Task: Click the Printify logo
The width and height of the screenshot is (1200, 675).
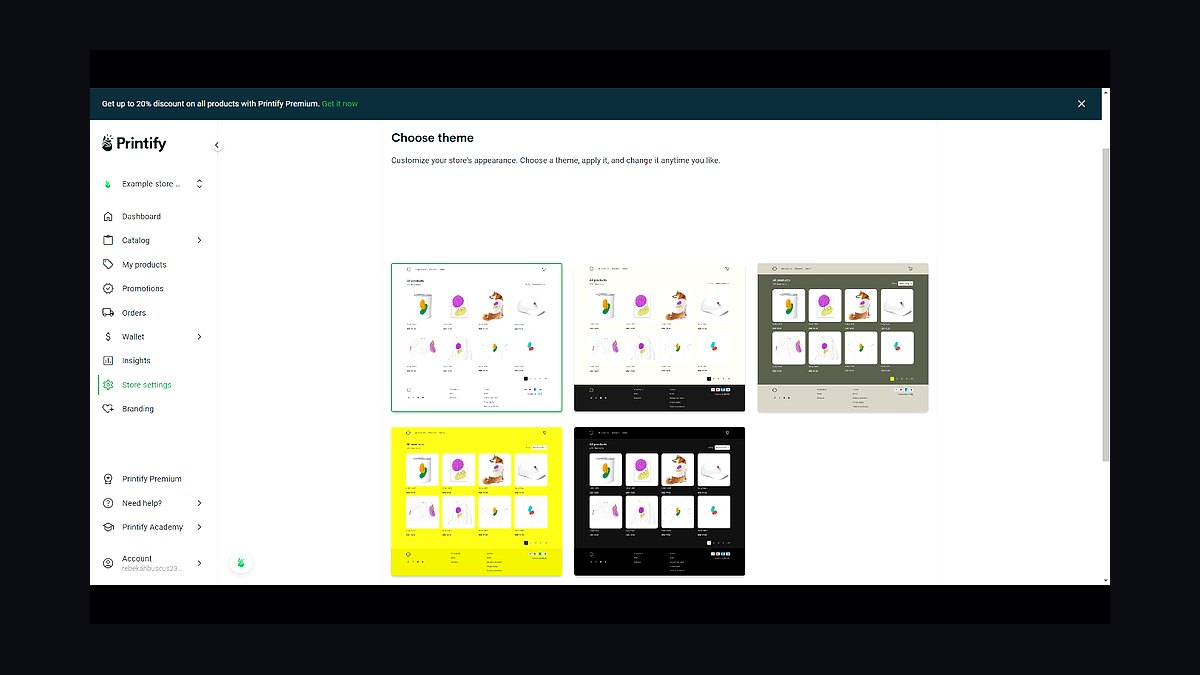Action: [134, 144]
